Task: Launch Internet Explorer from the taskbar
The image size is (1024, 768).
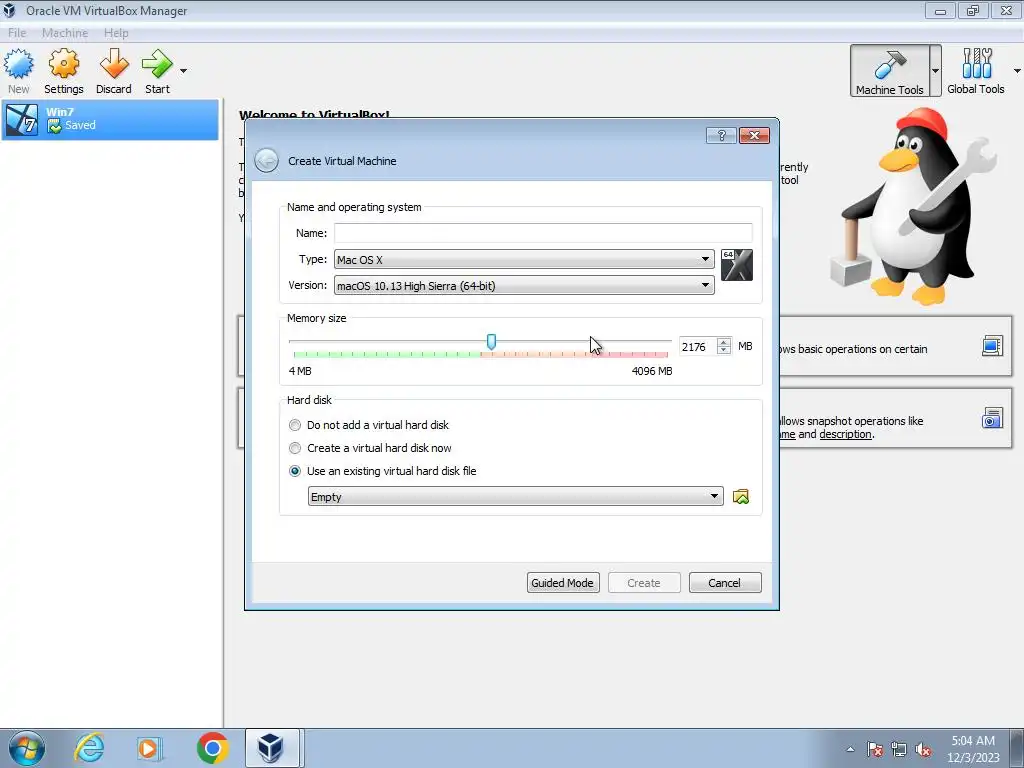Action: point(89,748)
